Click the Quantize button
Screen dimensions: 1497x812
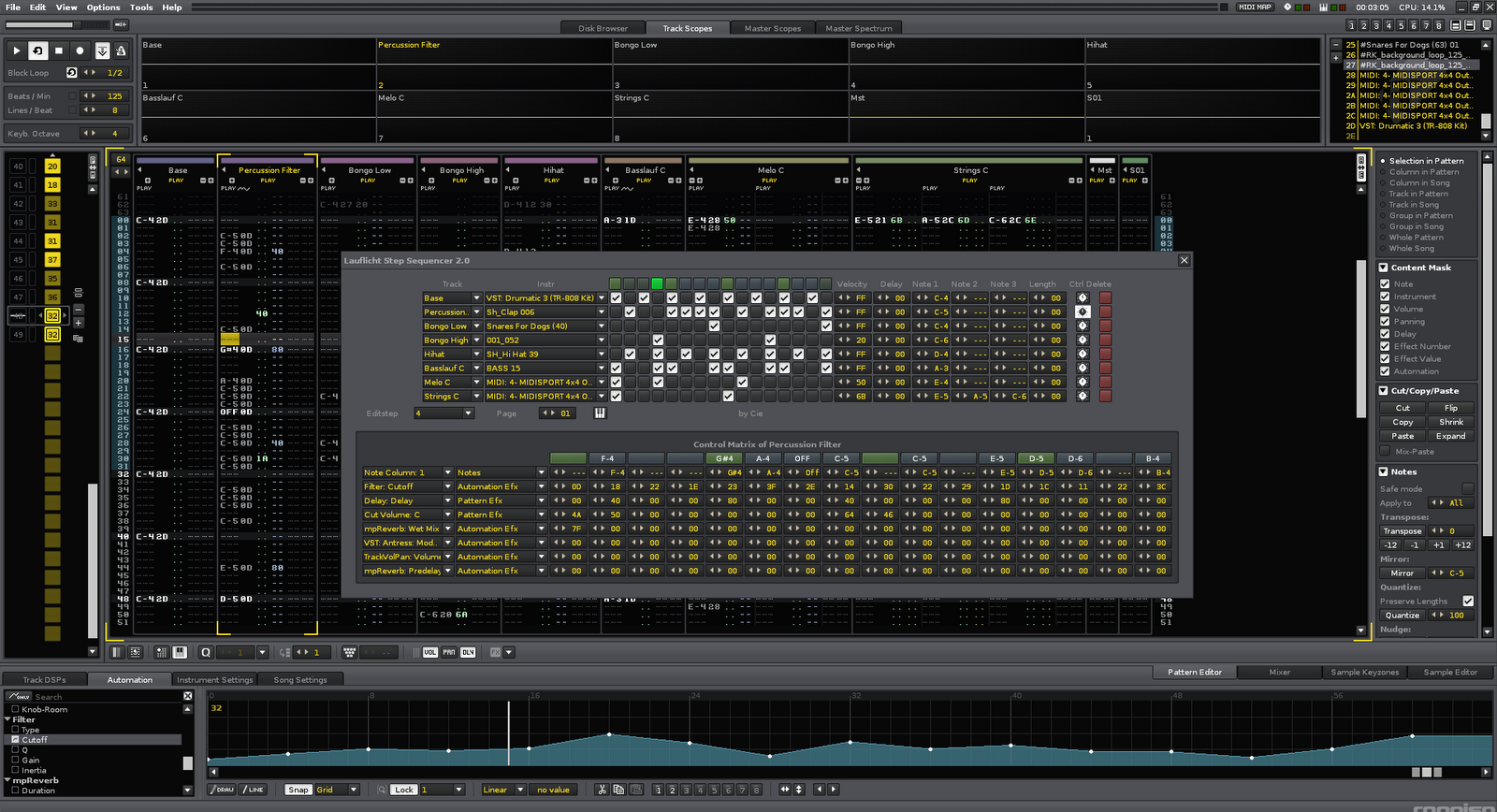1403,615
